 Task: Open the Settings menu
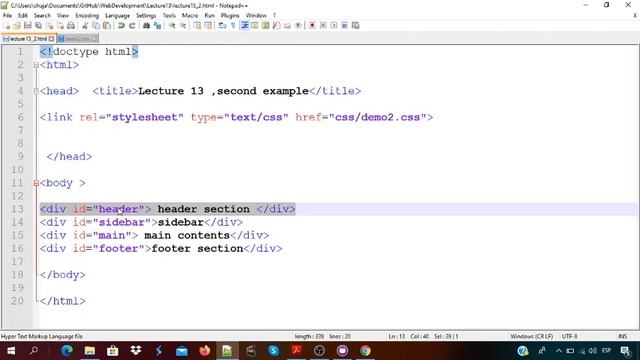146,16
